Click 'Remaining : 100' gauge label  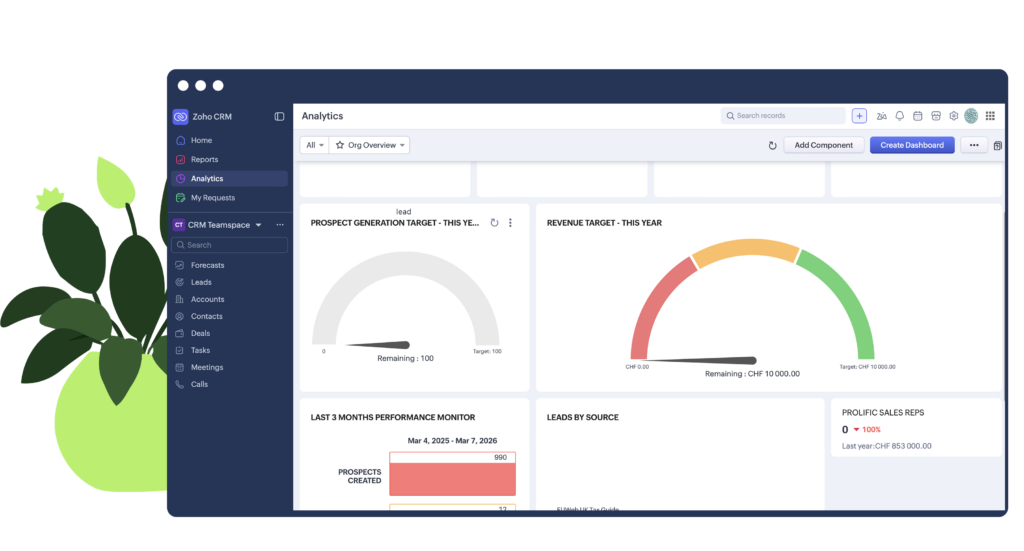pyautogui.click(x=405, y=358)
